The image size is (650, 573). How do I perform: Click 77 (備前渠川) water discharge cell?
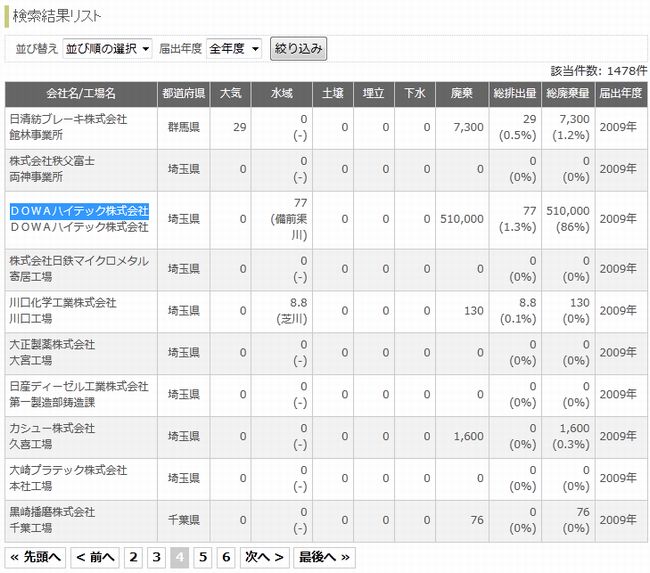(x=281, y=219)
